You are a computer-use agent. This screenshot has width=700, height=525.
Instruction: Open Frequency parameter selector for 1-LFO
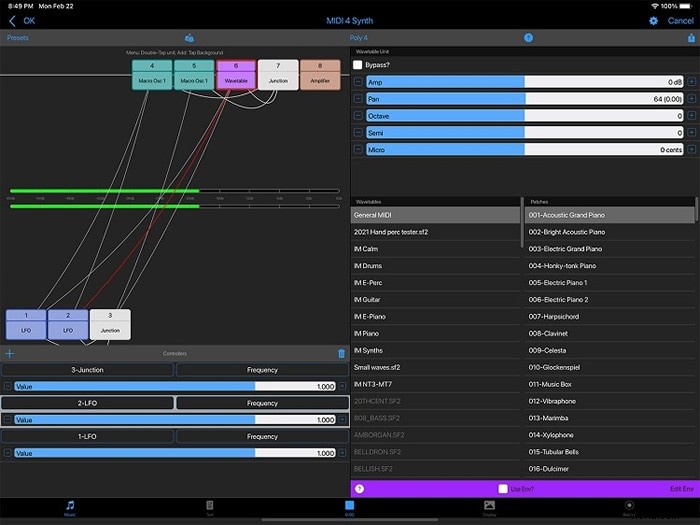tap(262, 436)
